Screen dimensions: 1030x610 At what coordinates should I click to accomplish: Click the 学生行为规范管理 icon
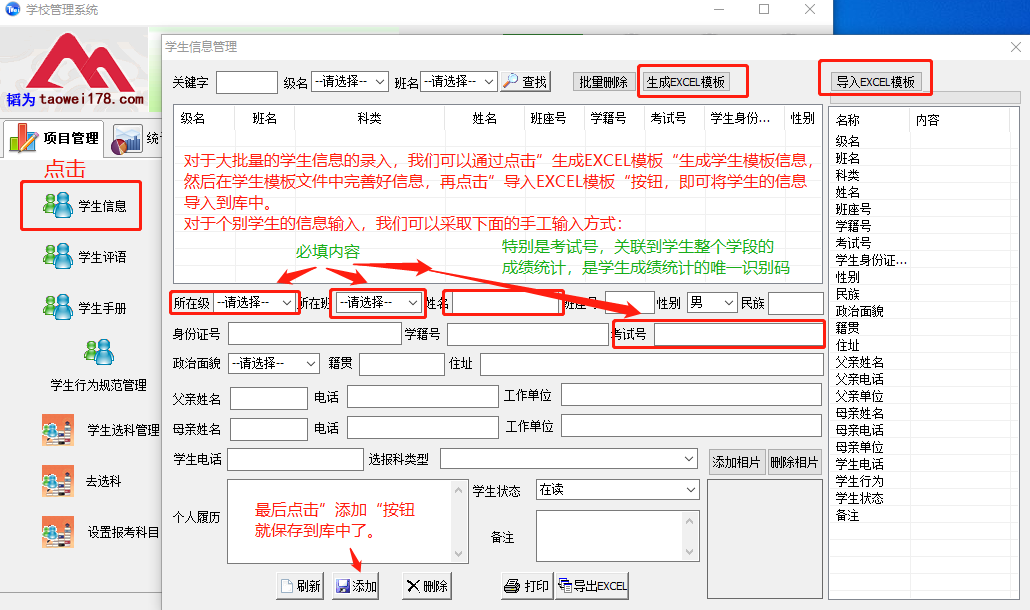[97, 352]
